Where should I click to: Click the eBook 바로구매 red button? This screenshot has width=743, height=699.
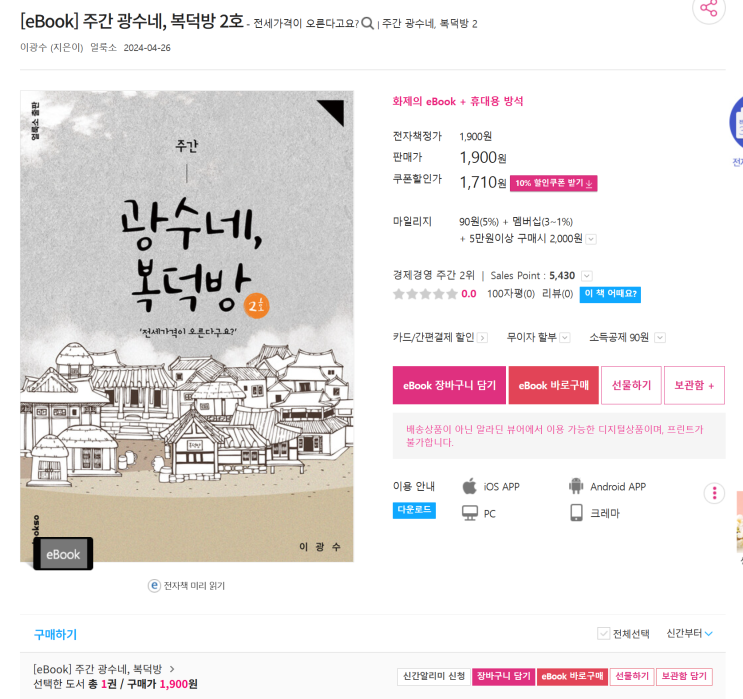[553, 385]
